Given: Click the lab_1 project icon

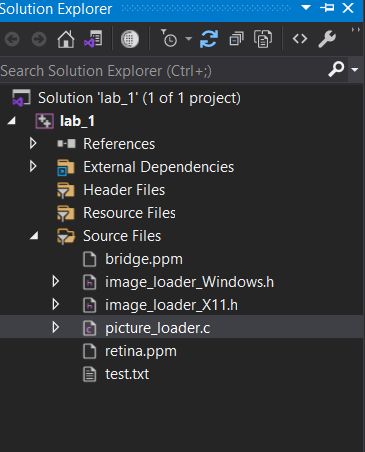Looking at the screenshot, I should (x=45, y=121).
